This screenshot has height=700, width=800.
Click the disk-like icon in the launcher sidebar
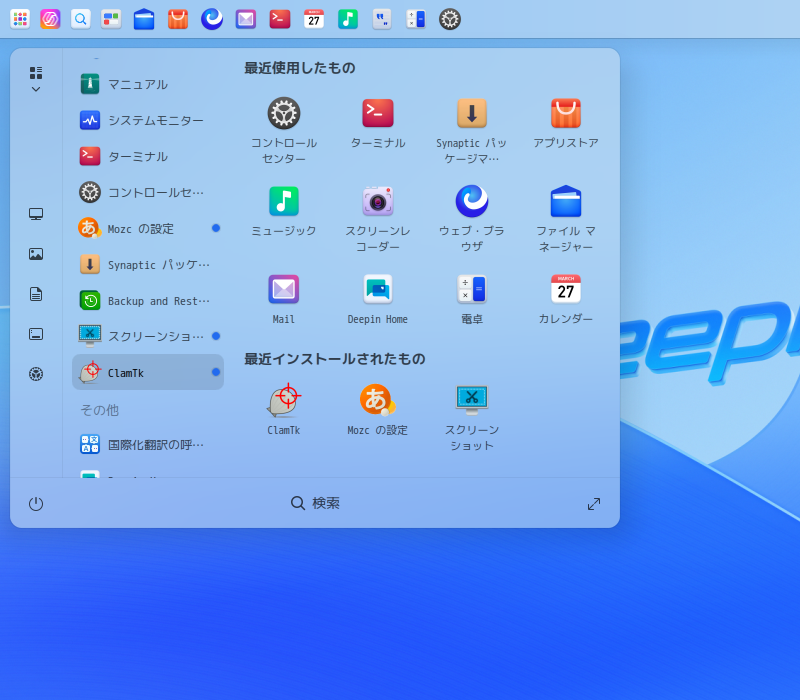(x=36, y=334)
